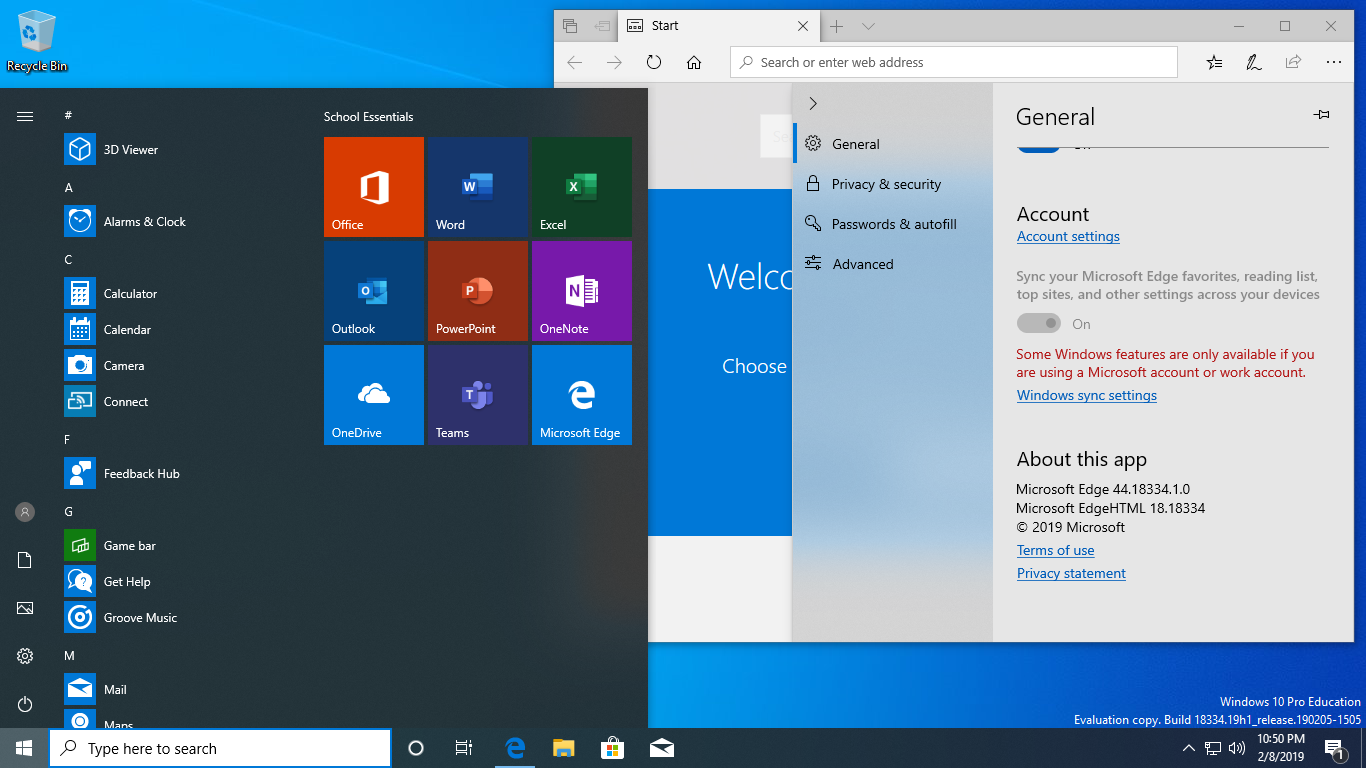Open Passwords & autofill tab

[893, 224]
